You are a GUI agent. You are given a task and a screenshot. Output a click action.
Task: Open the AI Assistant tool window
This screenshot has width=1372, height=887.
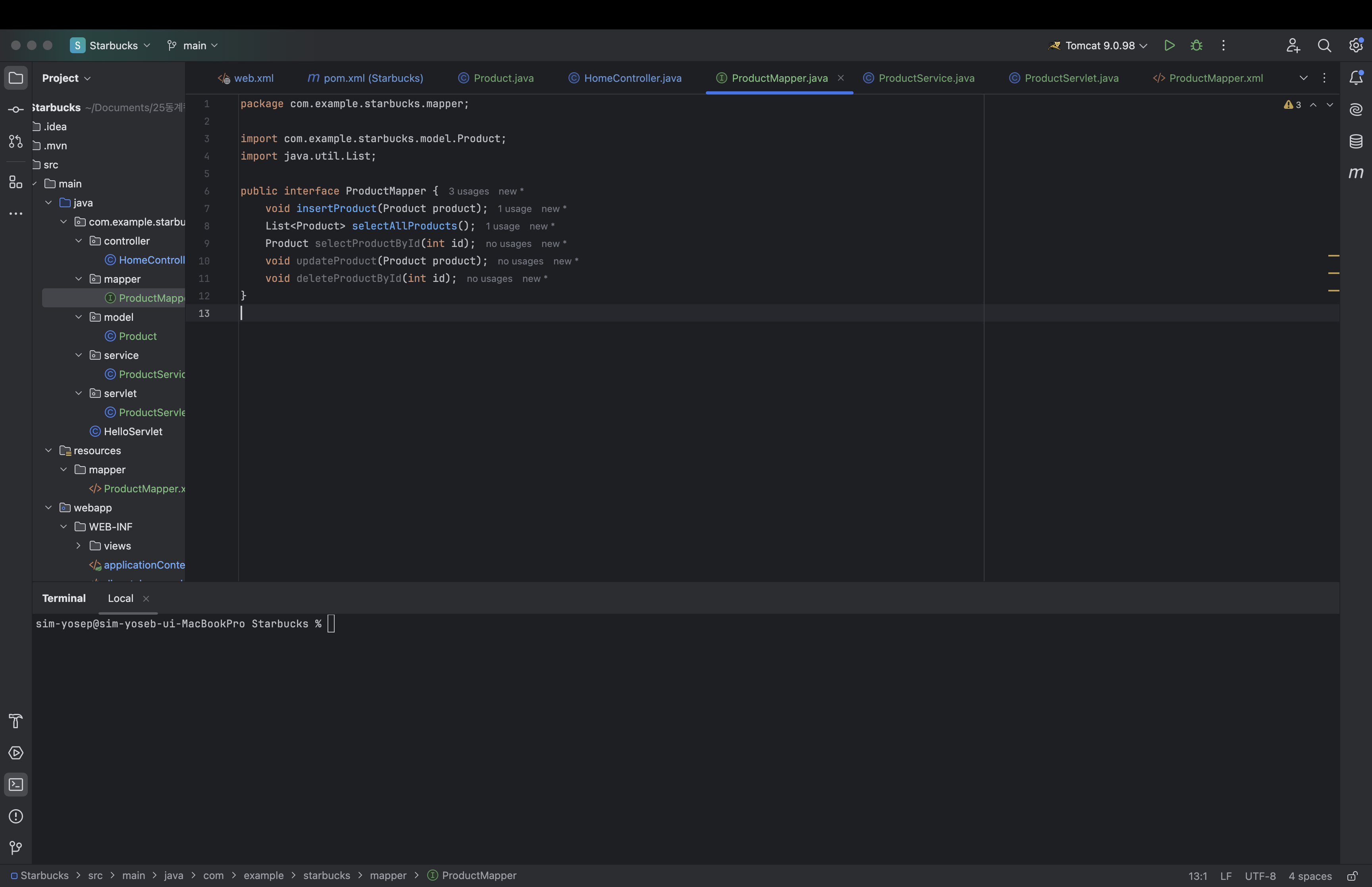tap(1356, 110)
